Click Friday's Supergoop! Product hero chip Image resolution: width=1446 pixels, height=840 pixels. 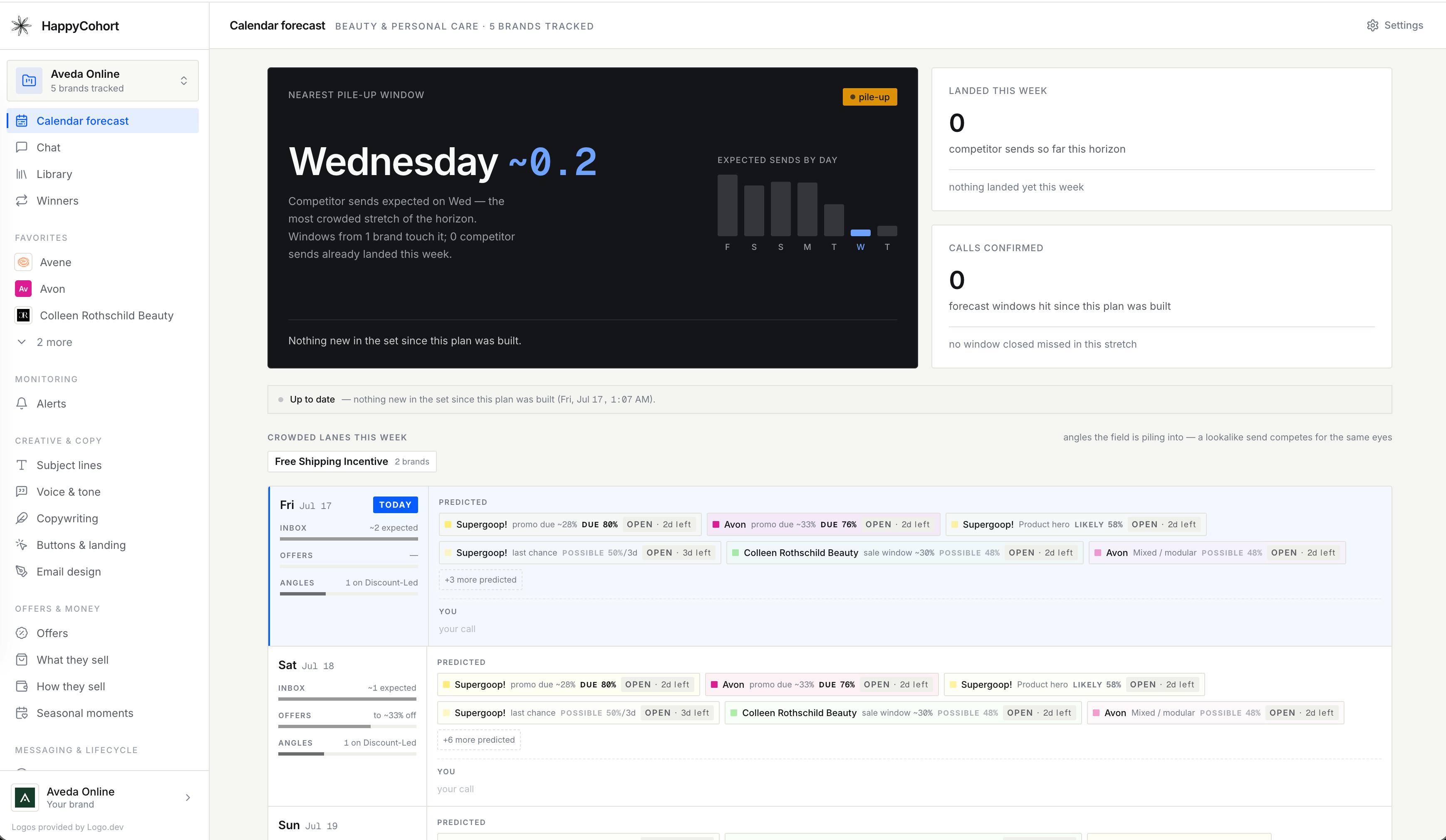pyautogui.click(x=1075, y=524)
